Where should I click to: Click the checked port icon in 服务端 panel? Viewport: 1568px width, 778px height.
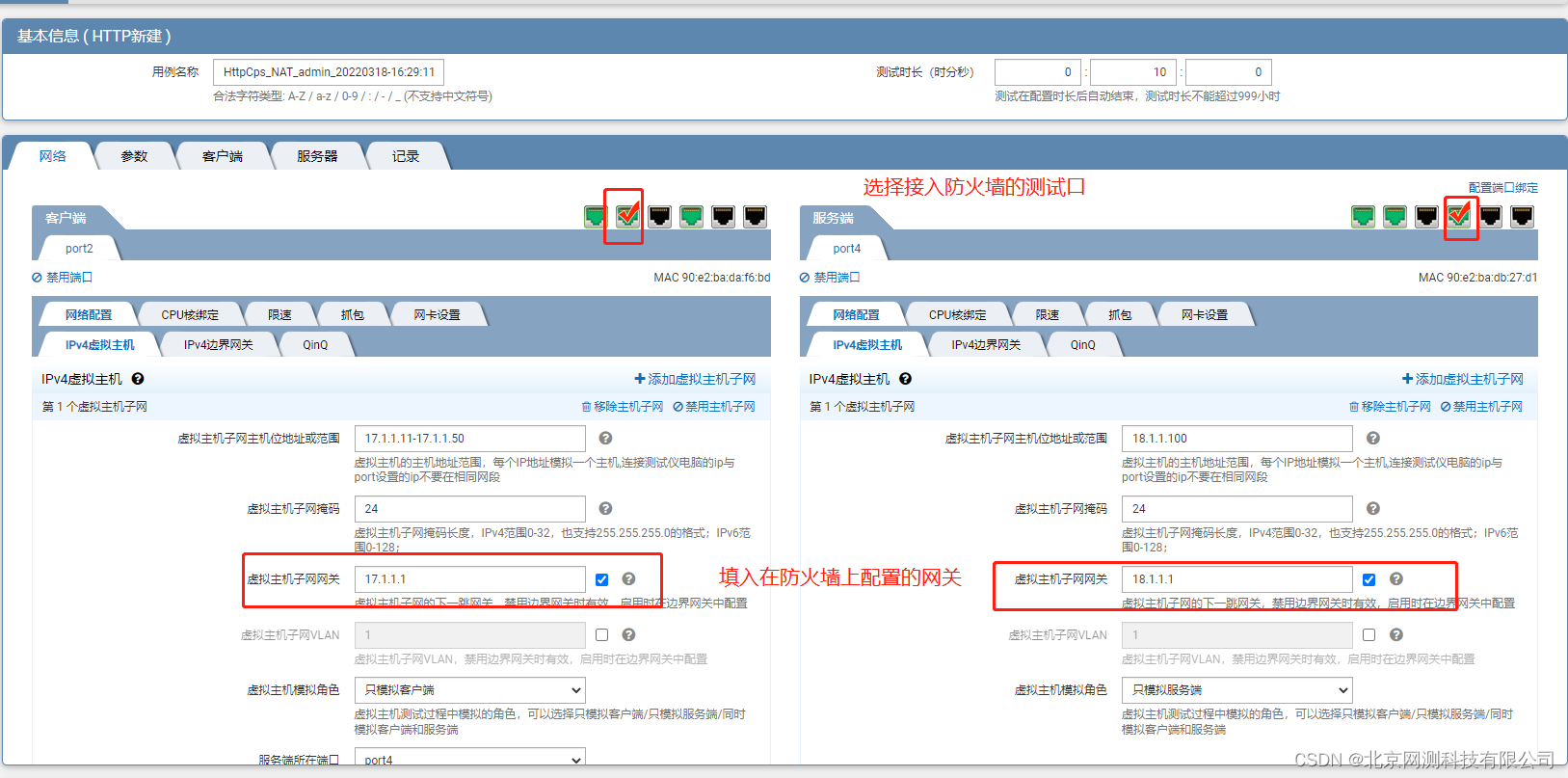1459,216
